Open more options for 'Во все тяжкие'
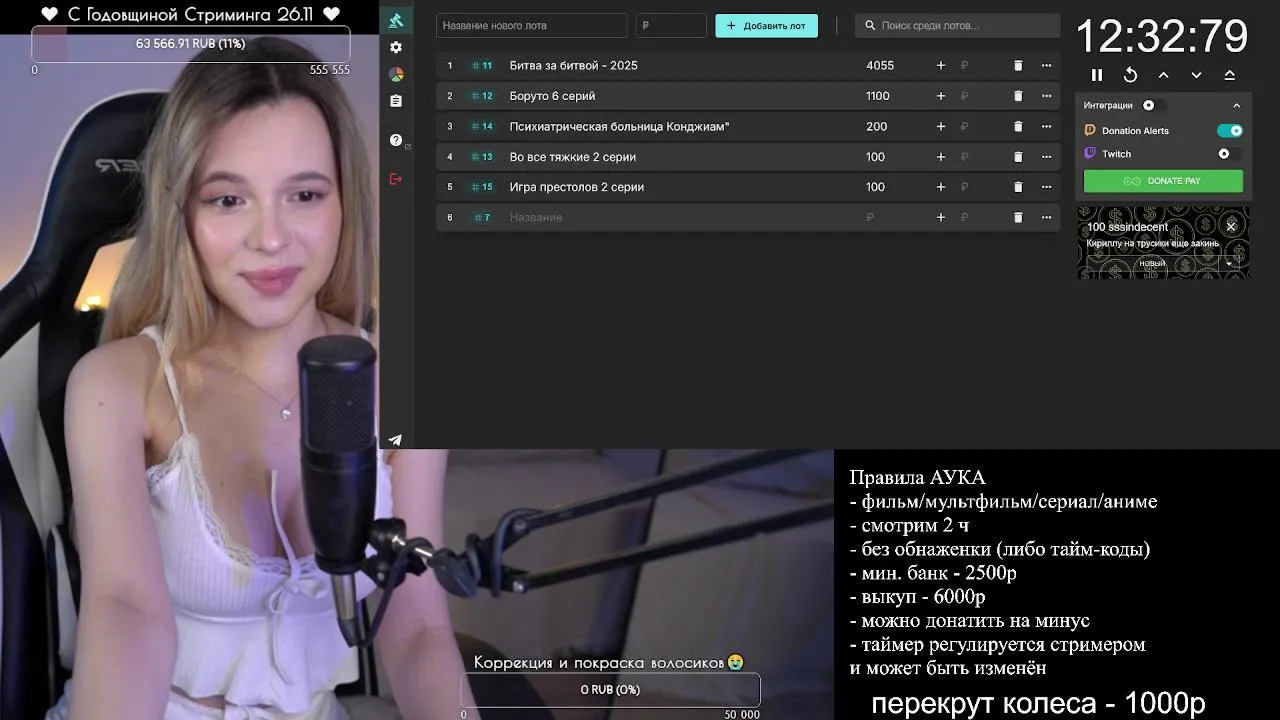This screenshot has width=1280, height=720. click(1046, 157)
